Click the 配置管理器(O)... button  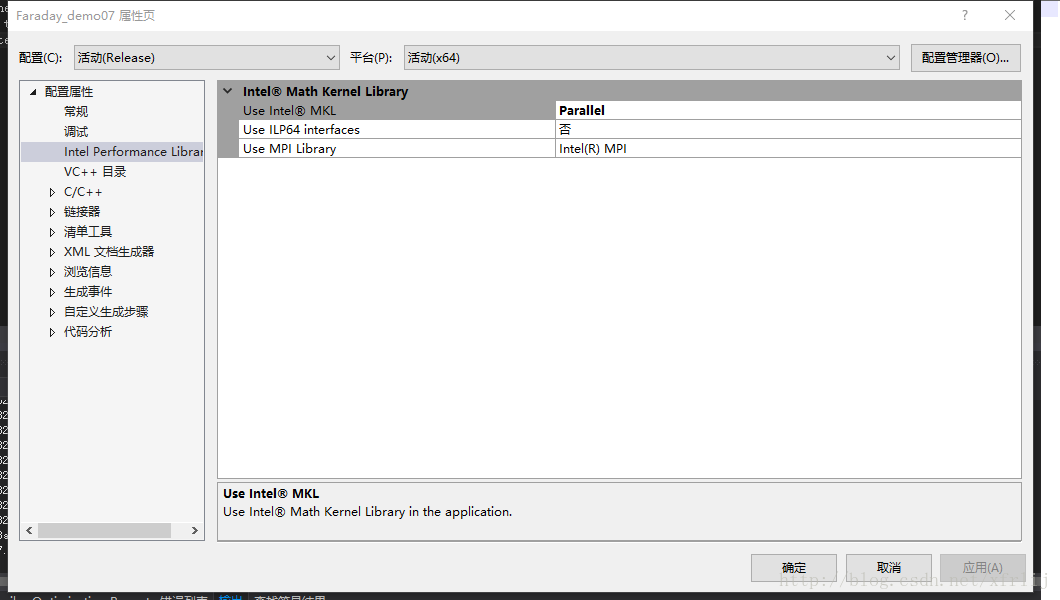point(965,58)
